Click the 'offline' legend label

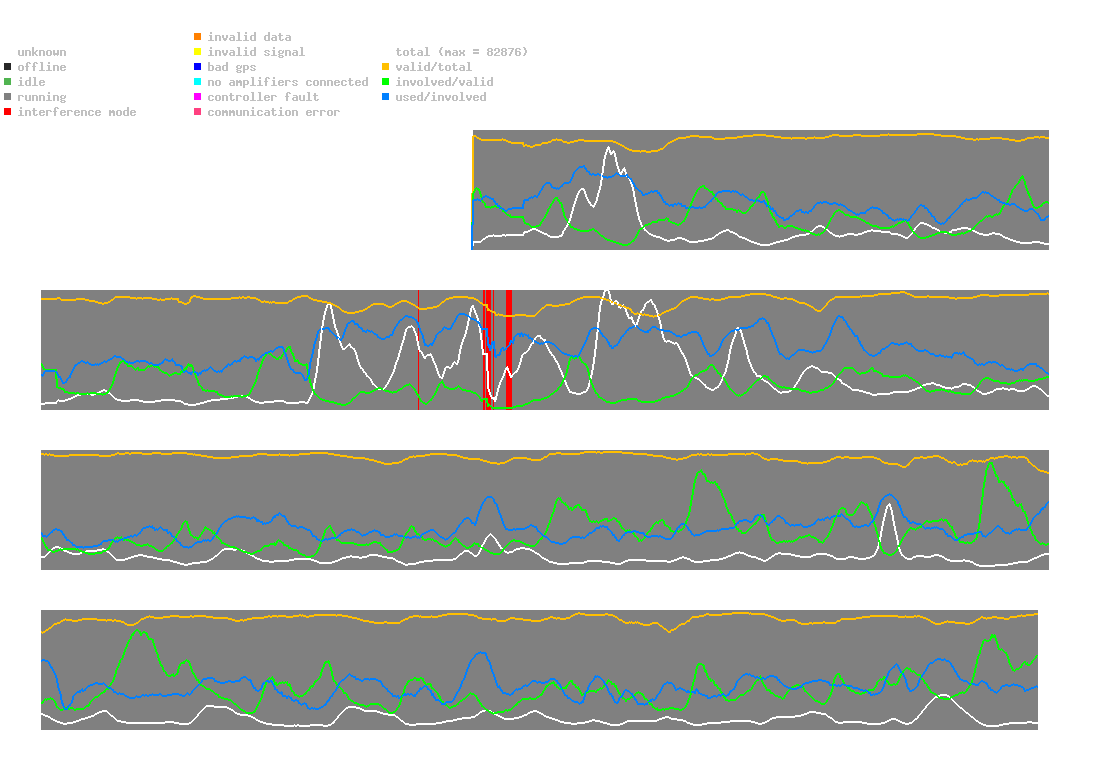click(42, 67)
